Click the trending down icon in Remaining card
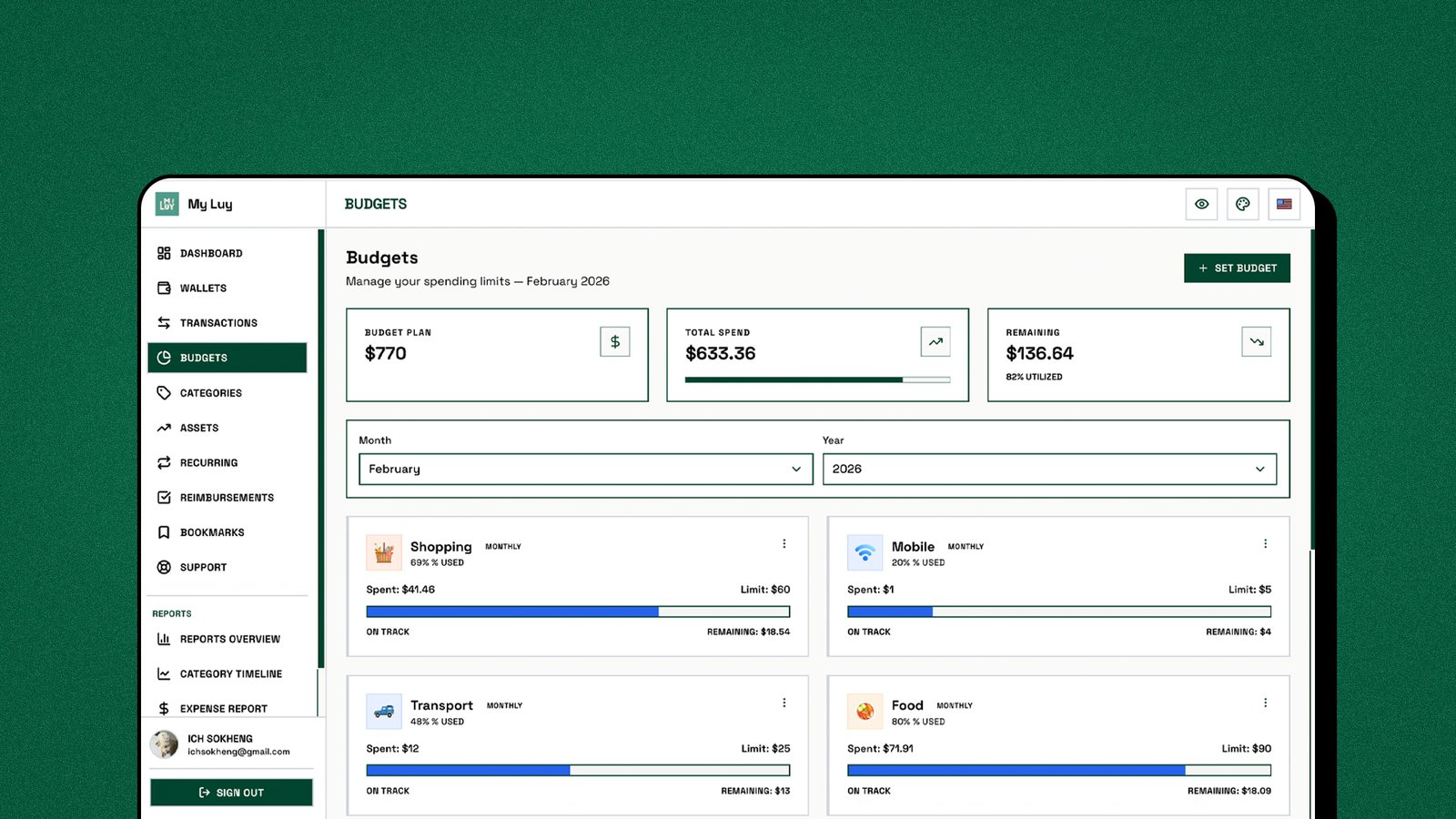The height and width of the screenshot is (819, 1456). click(1256, 342)
